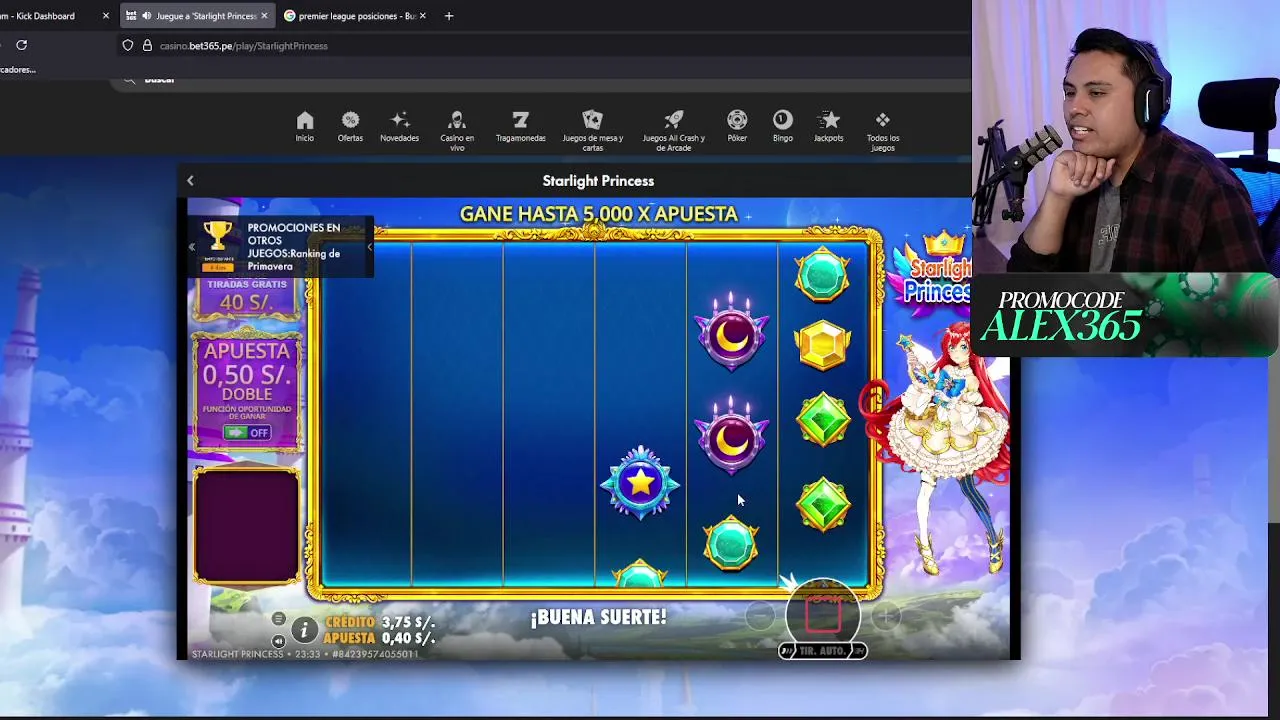Screen dimensions: 1280x720
Task: Open Todos los juegos category
Action: pyautogui.click(x=882, y=131)
